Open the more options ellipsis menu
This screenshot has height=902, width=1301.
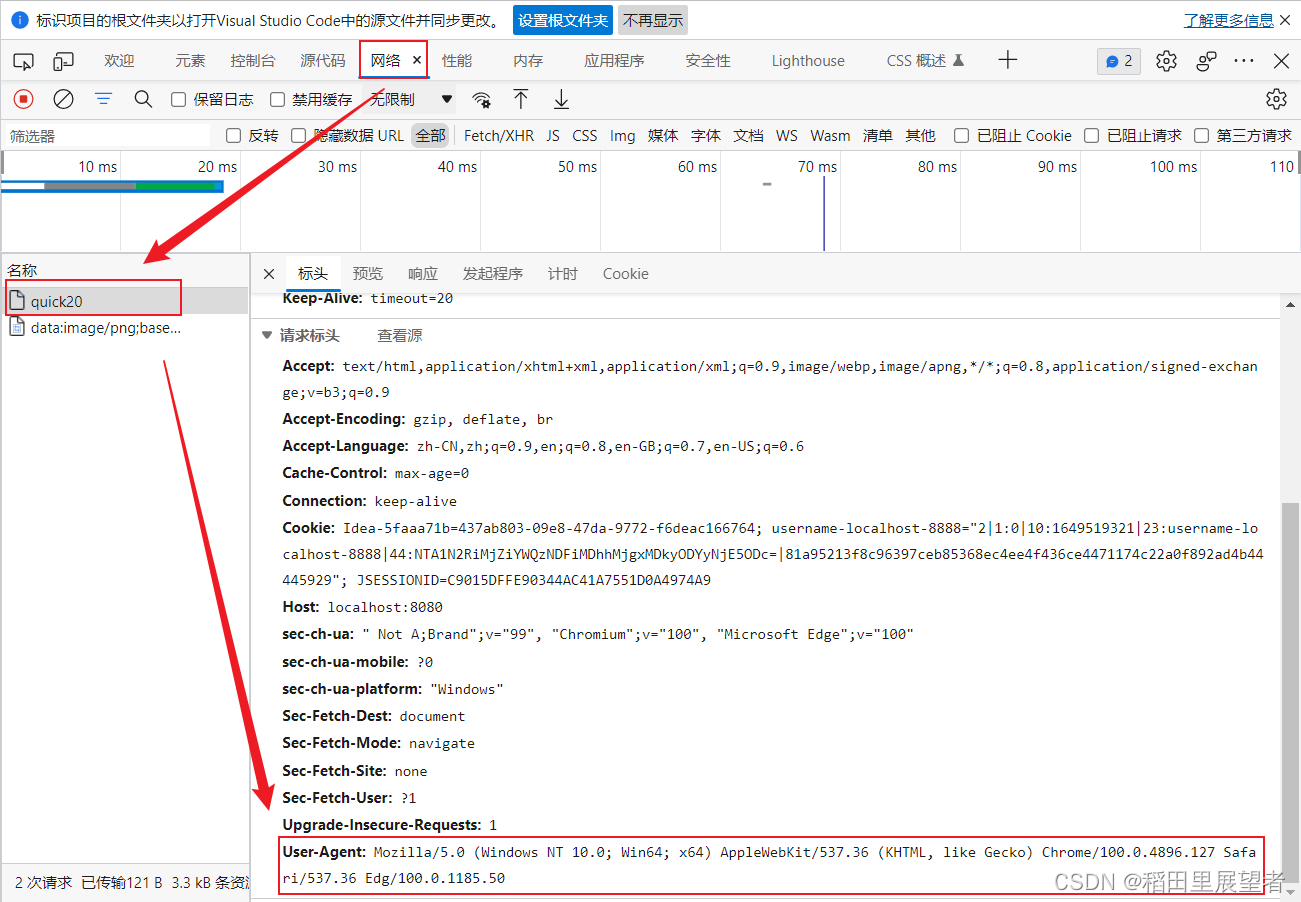coord(1244,61)
